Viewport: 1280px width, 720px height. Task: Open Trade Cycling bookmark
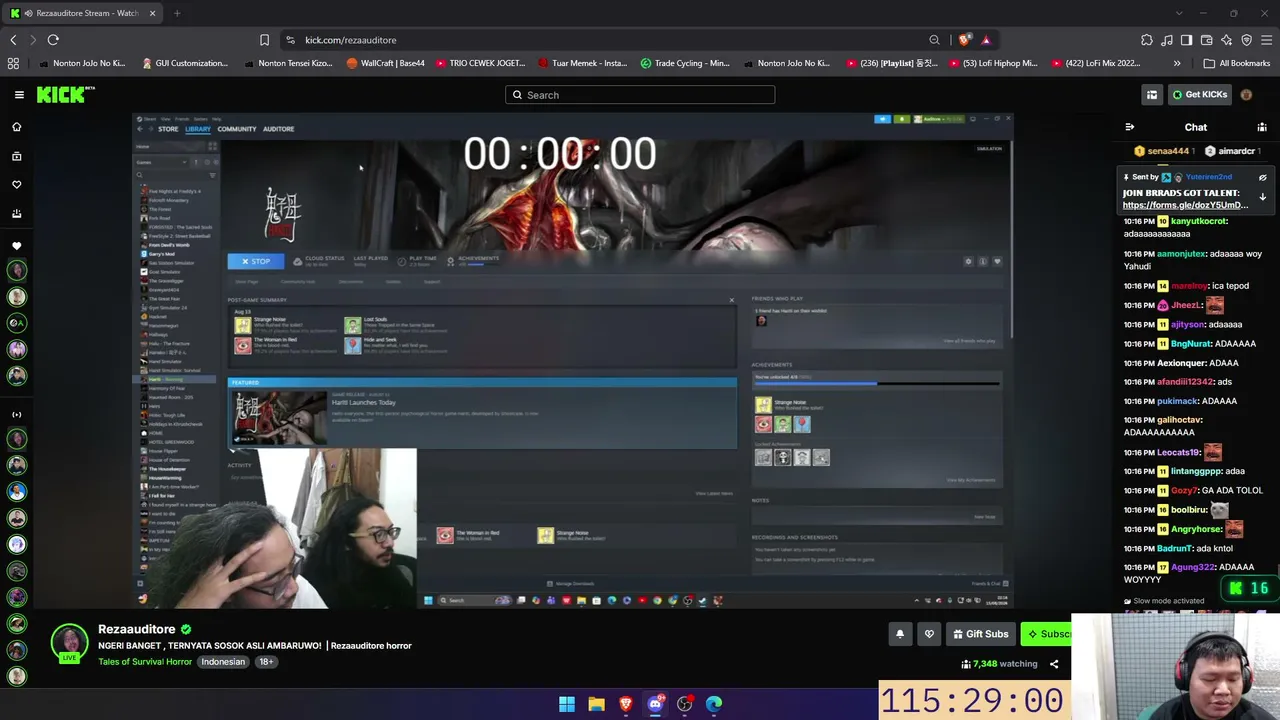(685, 63)
